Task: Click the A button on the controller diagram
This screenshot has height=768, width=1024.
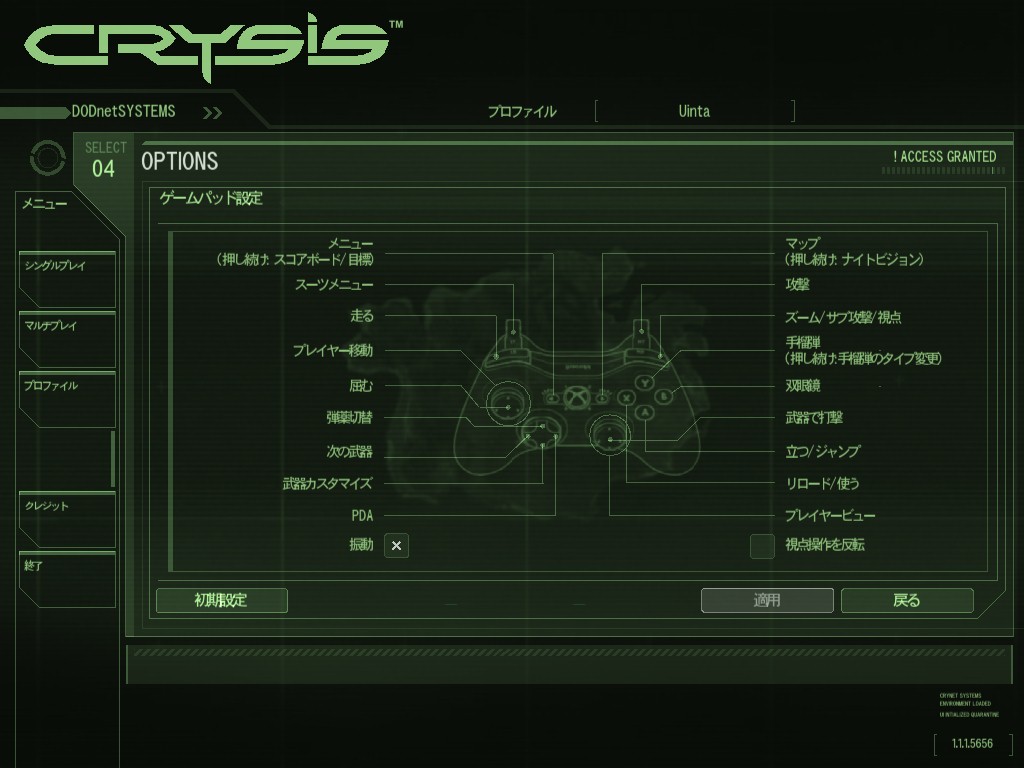Action: pyautogui.click(x=645, y=412)
